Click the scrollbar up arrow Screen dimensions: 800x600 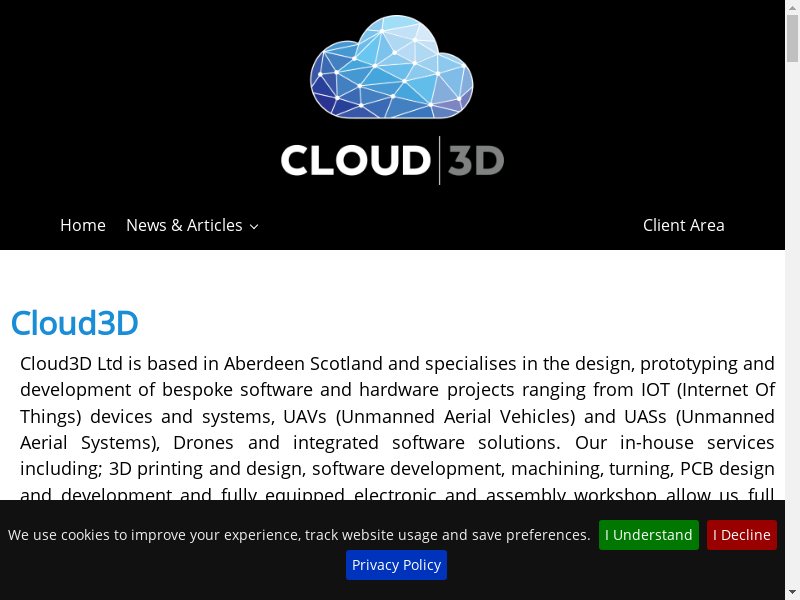(x=792, y=7)
